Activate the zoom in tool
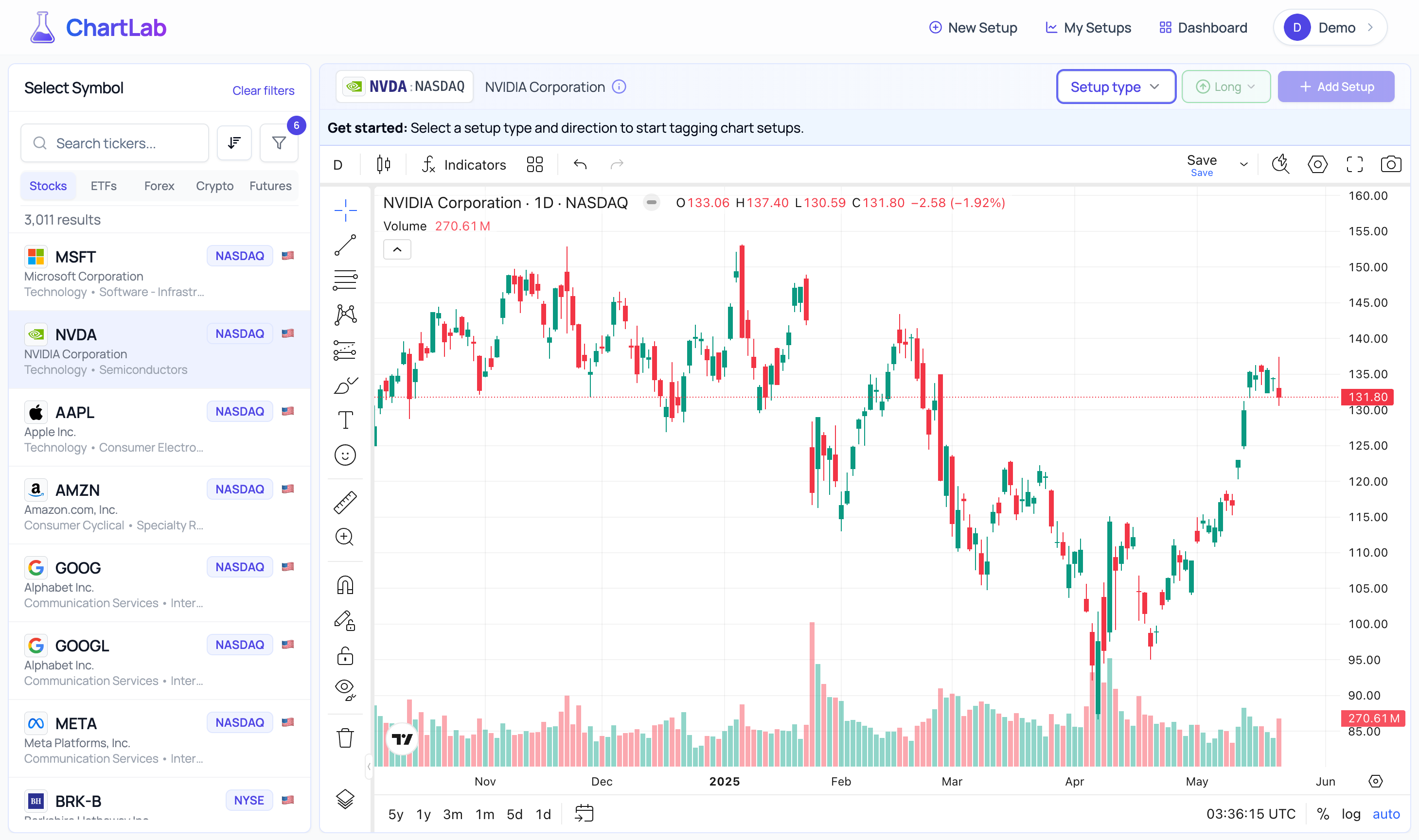The height and width of the screenshot is (840, 1419). [345, 537]
